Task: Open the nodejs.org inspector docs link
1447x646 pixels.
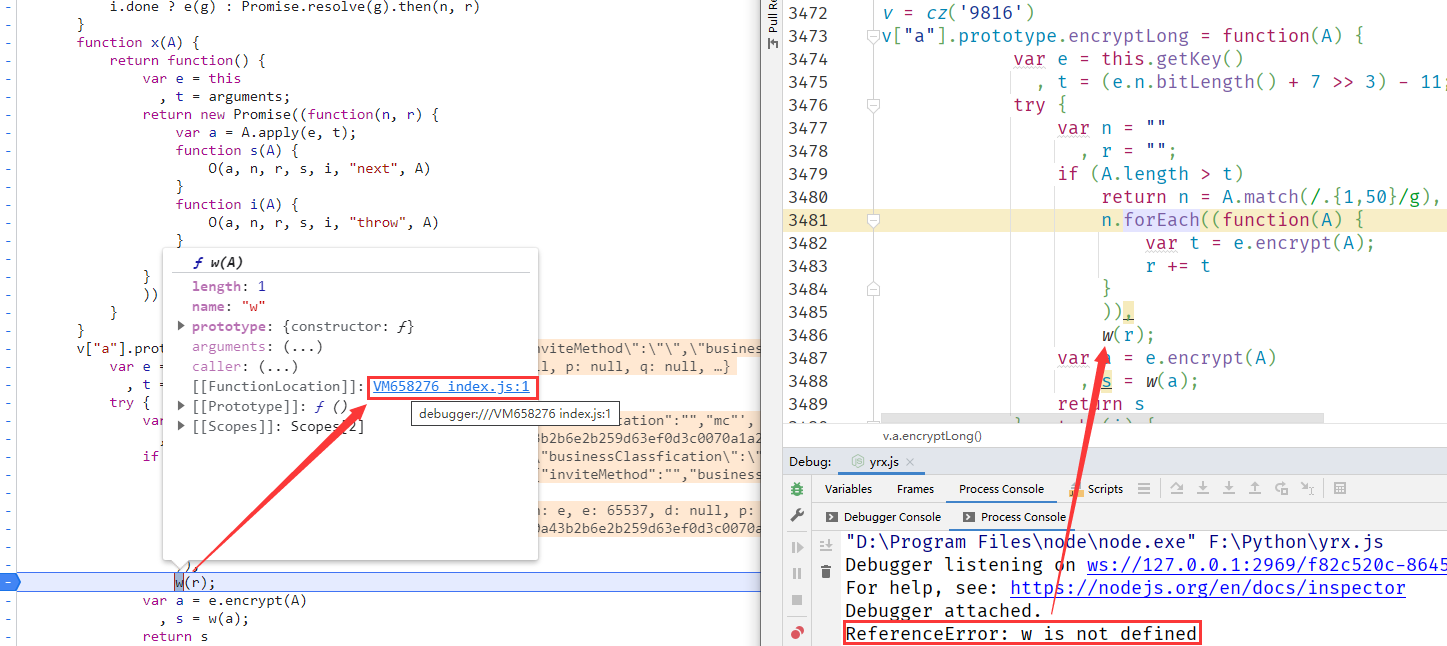Action: [x=1207, y=588]
